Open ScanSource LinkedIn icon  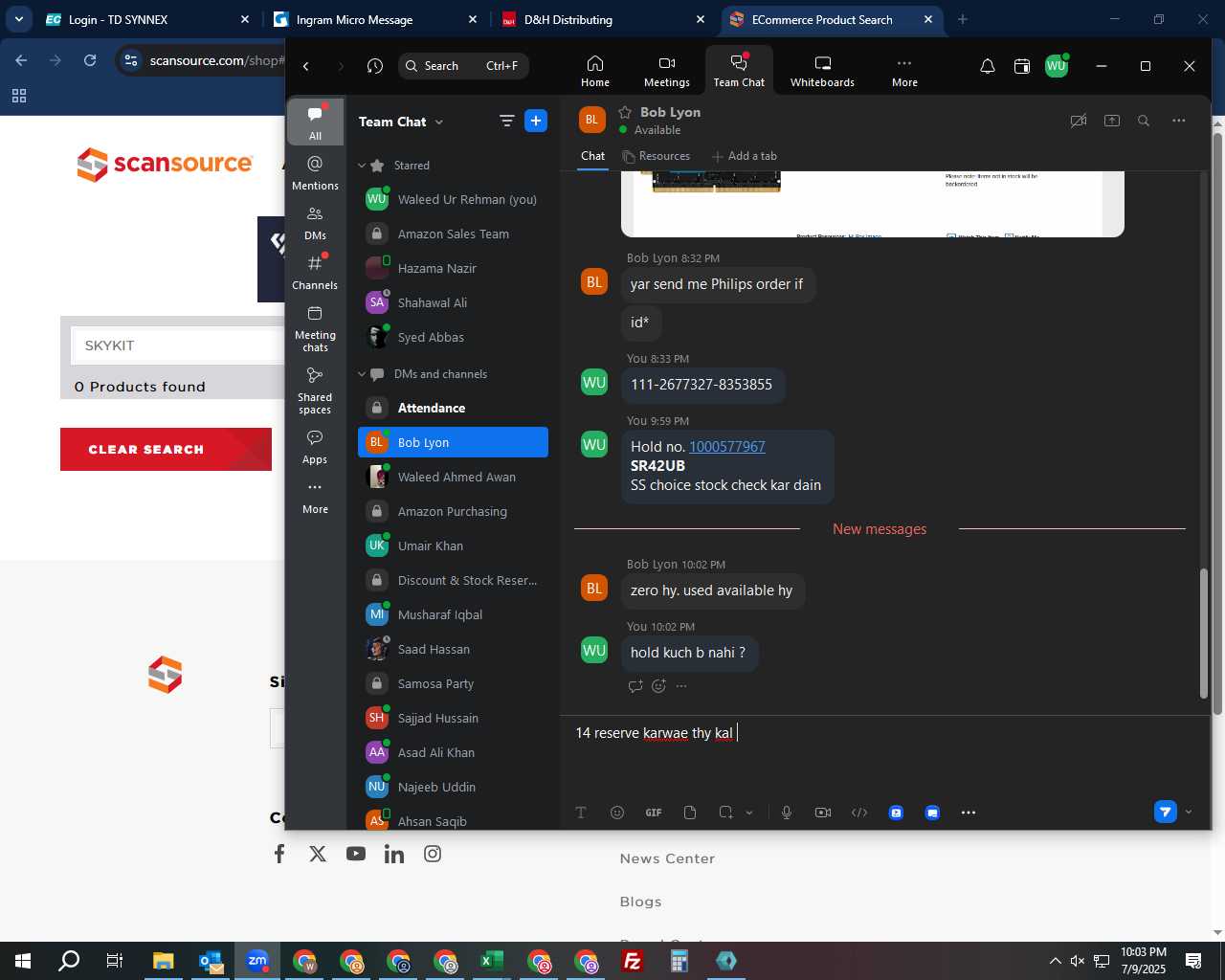point(394,854)
